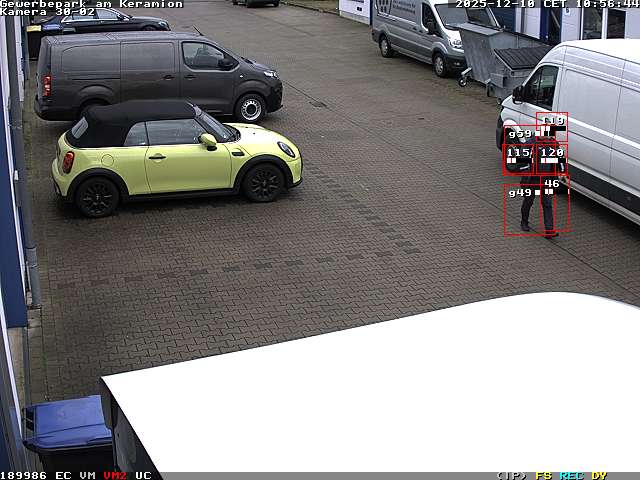Click the detection label g59

point(520,134)
